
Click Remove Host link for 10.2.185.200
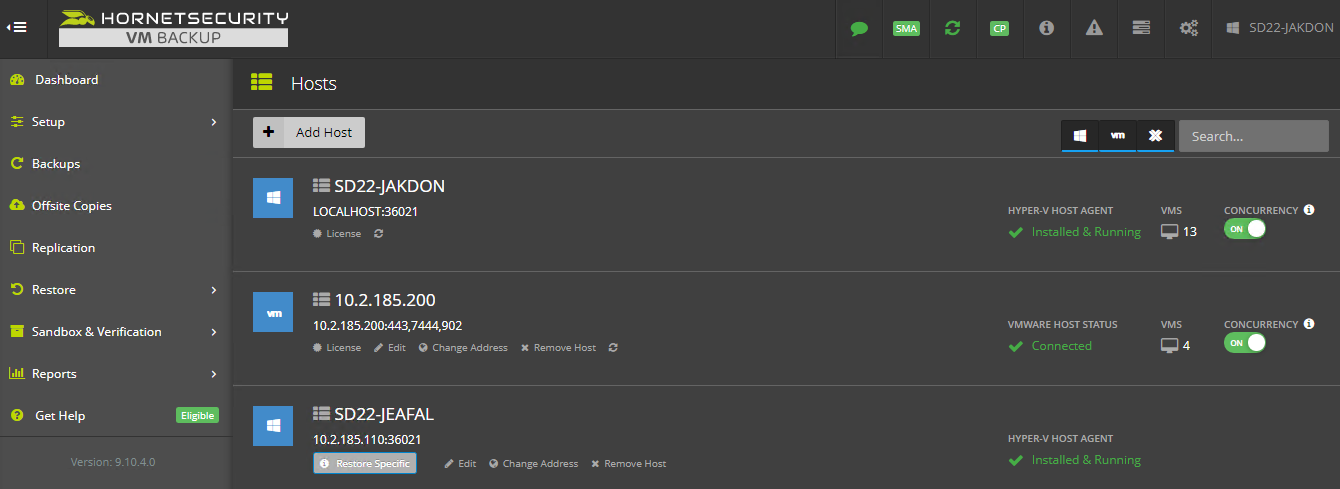[x=558, y=348]
